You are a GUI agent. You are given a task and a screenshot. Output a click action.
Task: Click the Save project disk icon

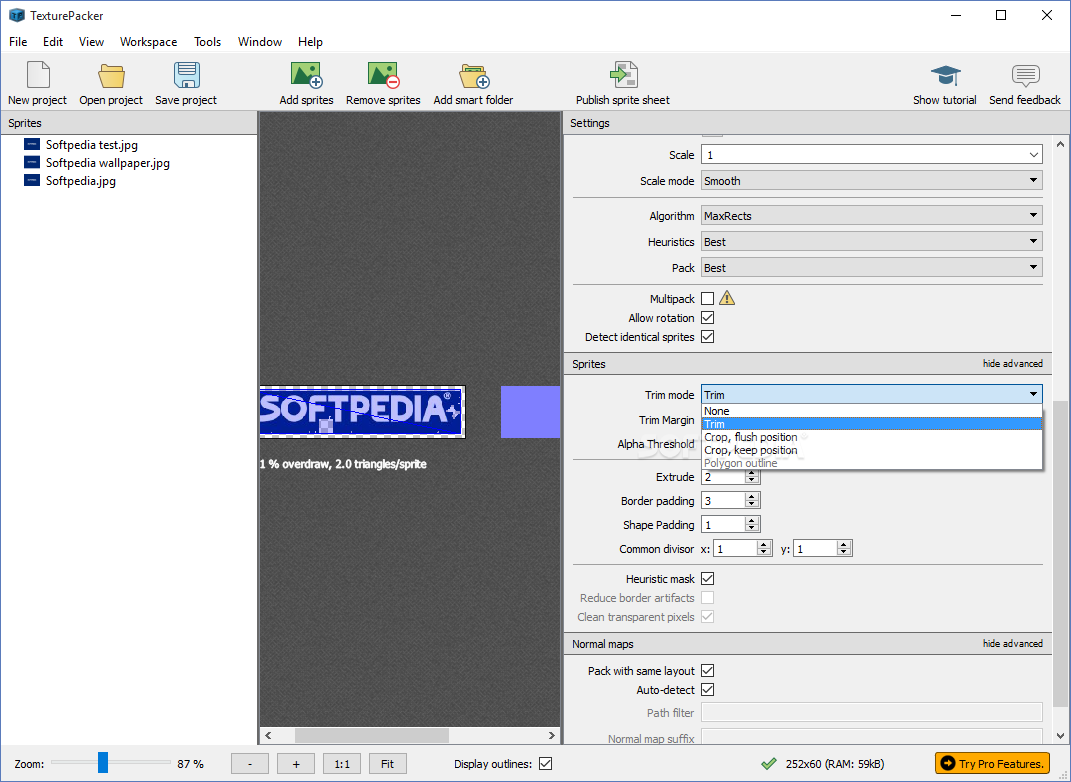point(186,75)
